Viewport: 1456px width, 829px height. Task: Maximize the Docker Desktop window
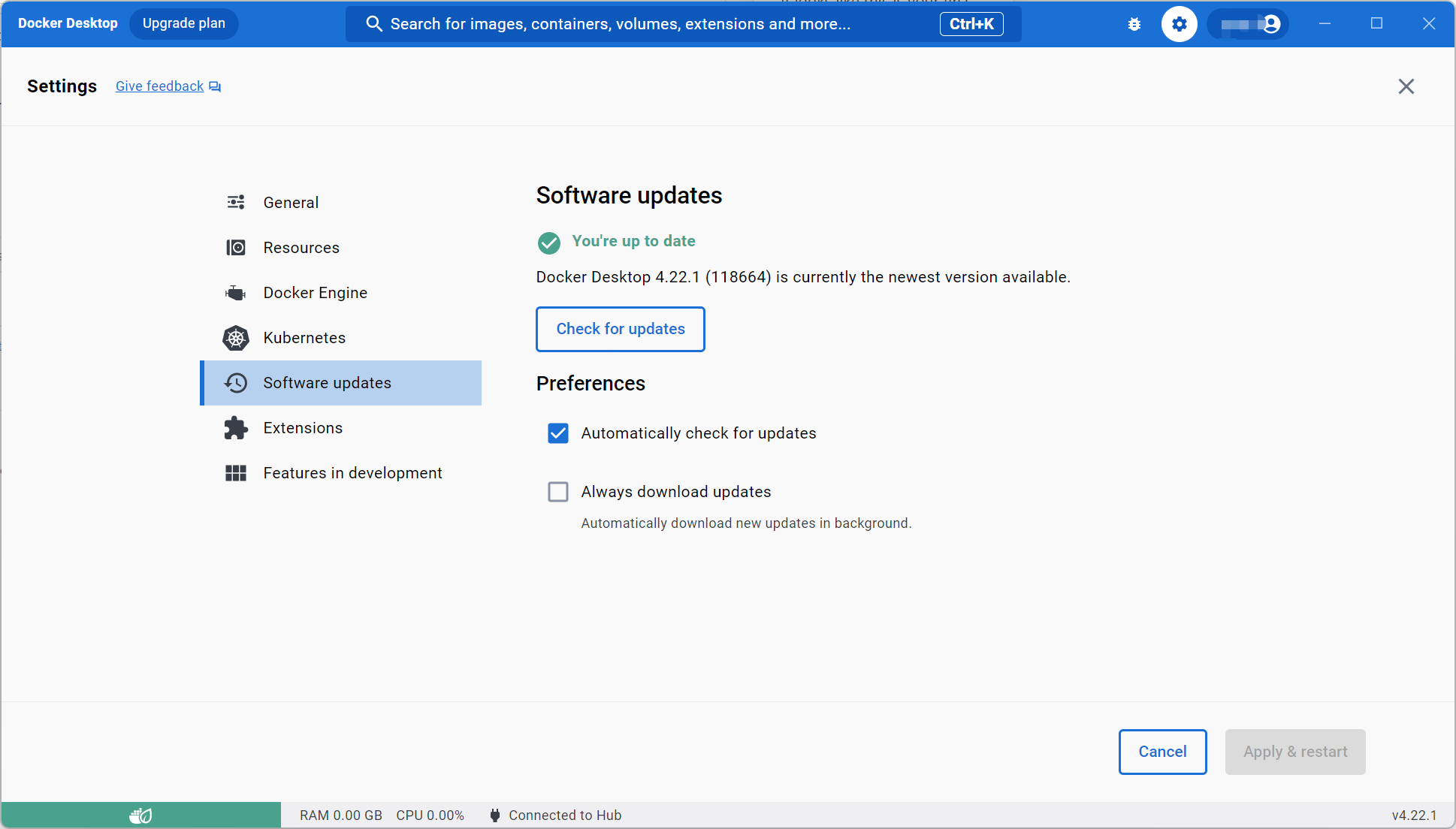1377,24
